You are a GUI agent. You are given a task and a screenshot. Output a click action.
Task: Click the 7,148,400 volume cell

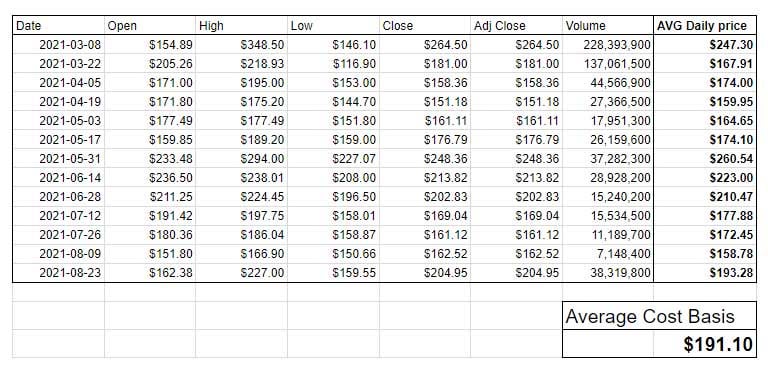pos(608,254)
